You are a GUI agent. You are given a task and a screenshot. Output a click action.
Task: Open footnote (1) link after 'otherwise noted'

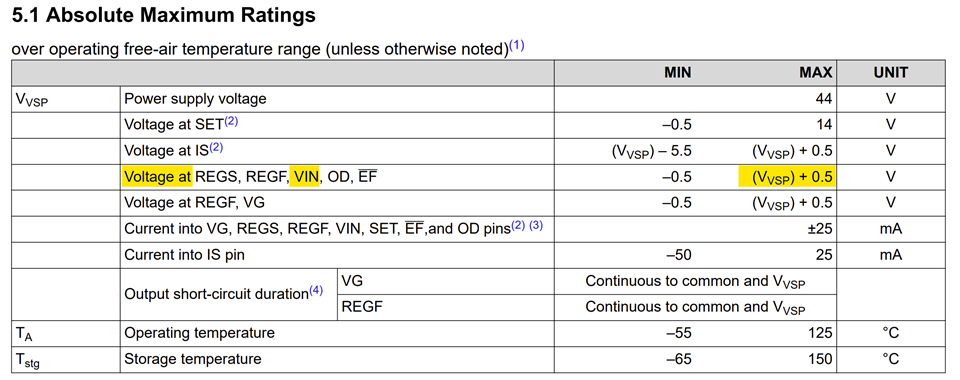517,46
